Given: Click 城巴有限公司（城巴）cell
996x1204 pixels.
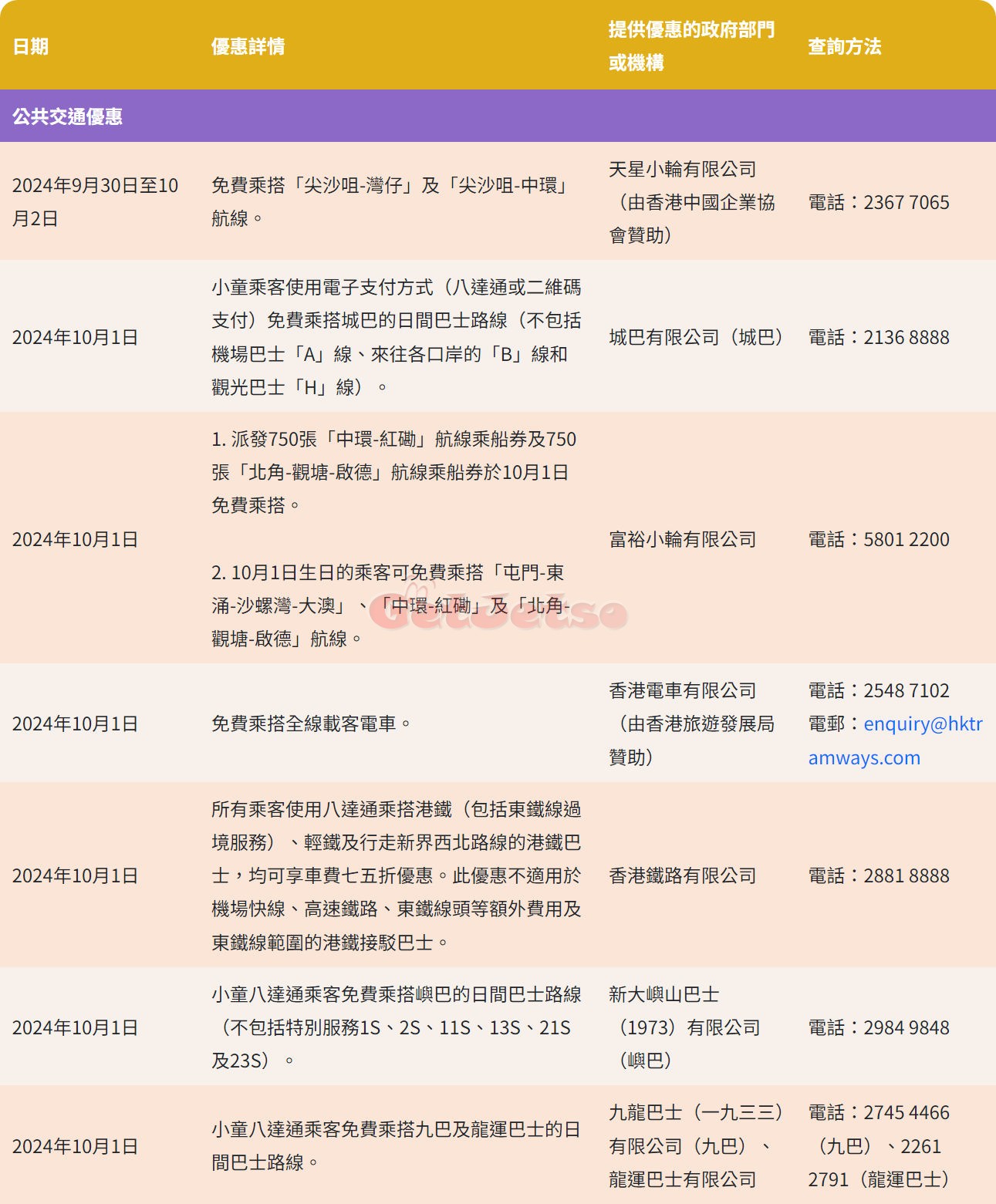Looking at the screenshot, I should [x=697, y=337].
